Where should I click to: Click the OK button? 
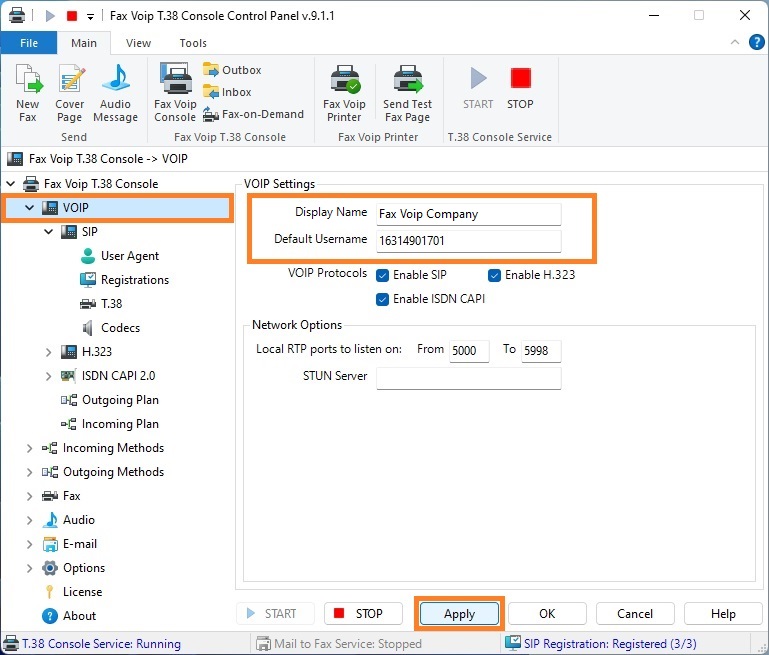pyautogui.click(x=547, y=614)
